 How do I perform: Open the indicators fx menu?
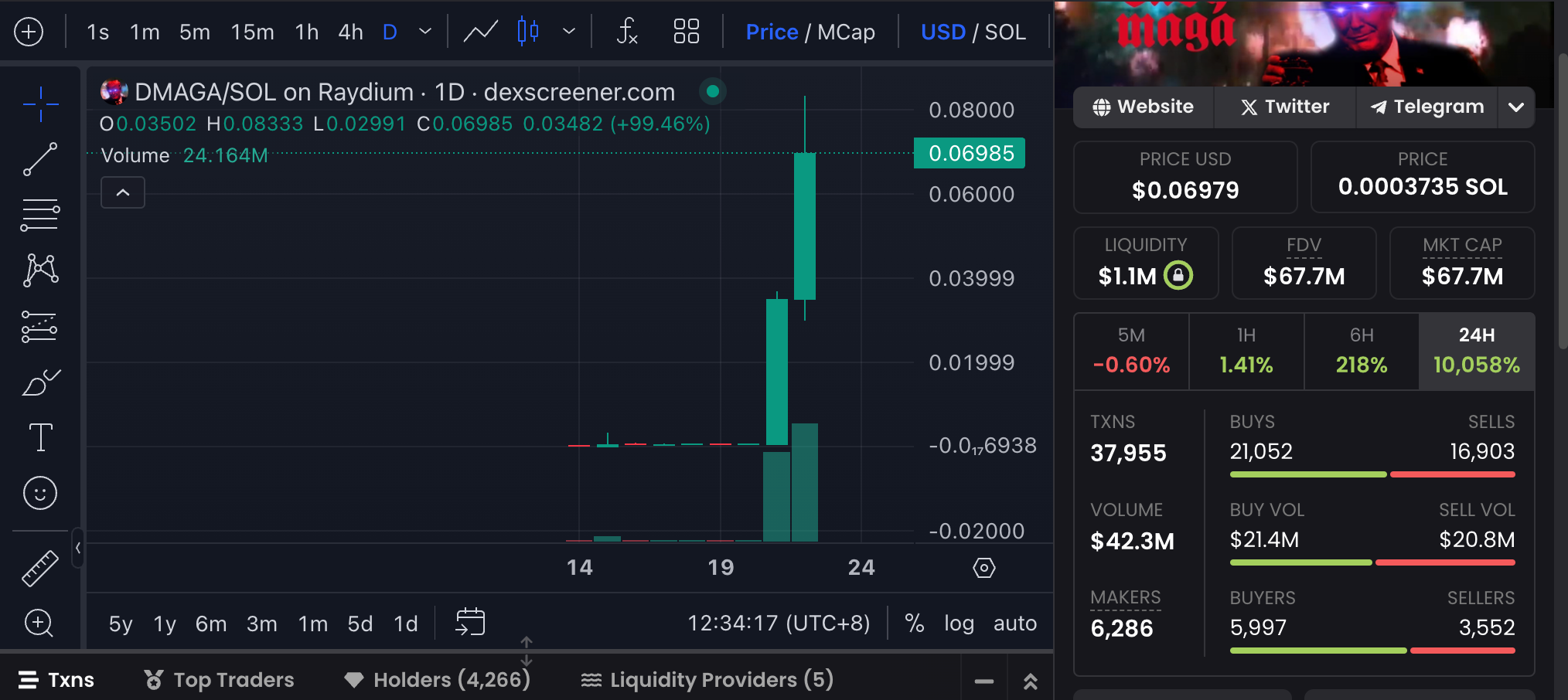click(627, 32)
